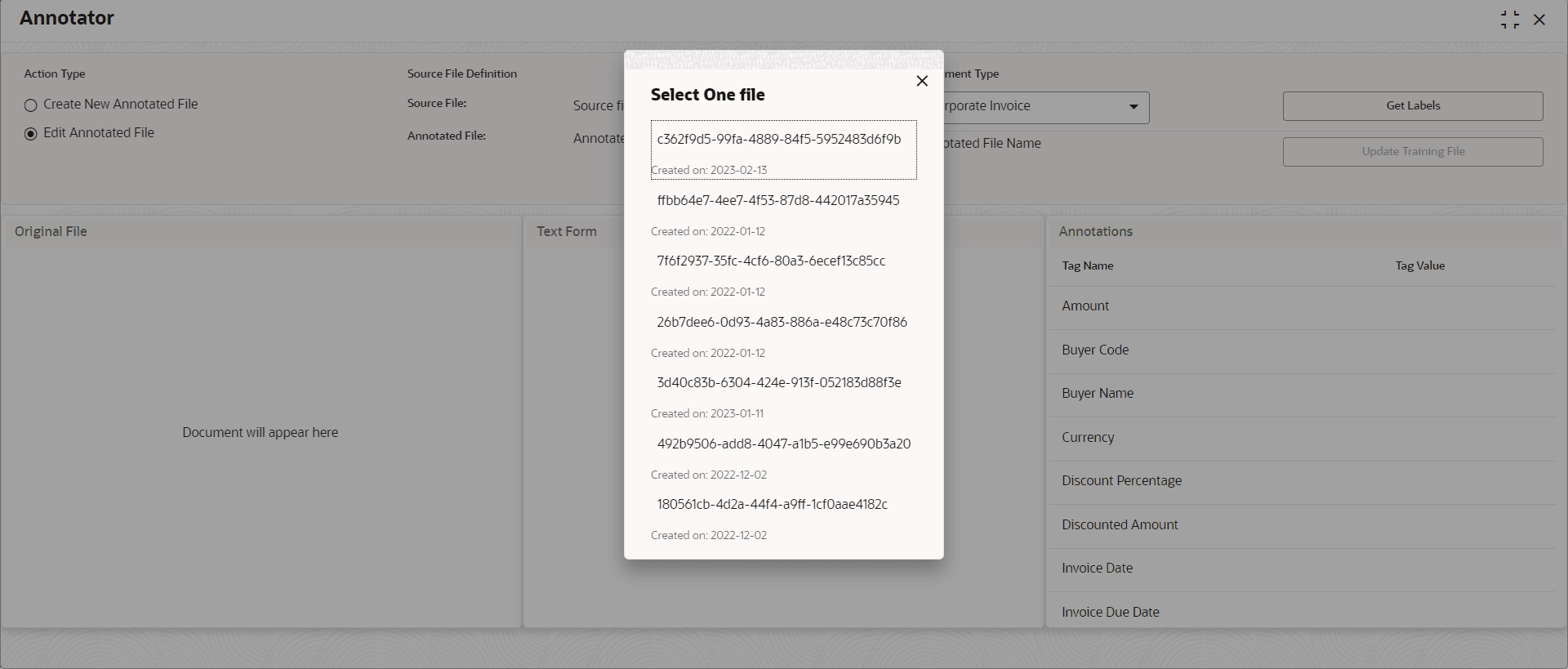This screenshot has width=1568, height=669.
Task: Select Create New Annotated File option
Action: pos(111,105)
